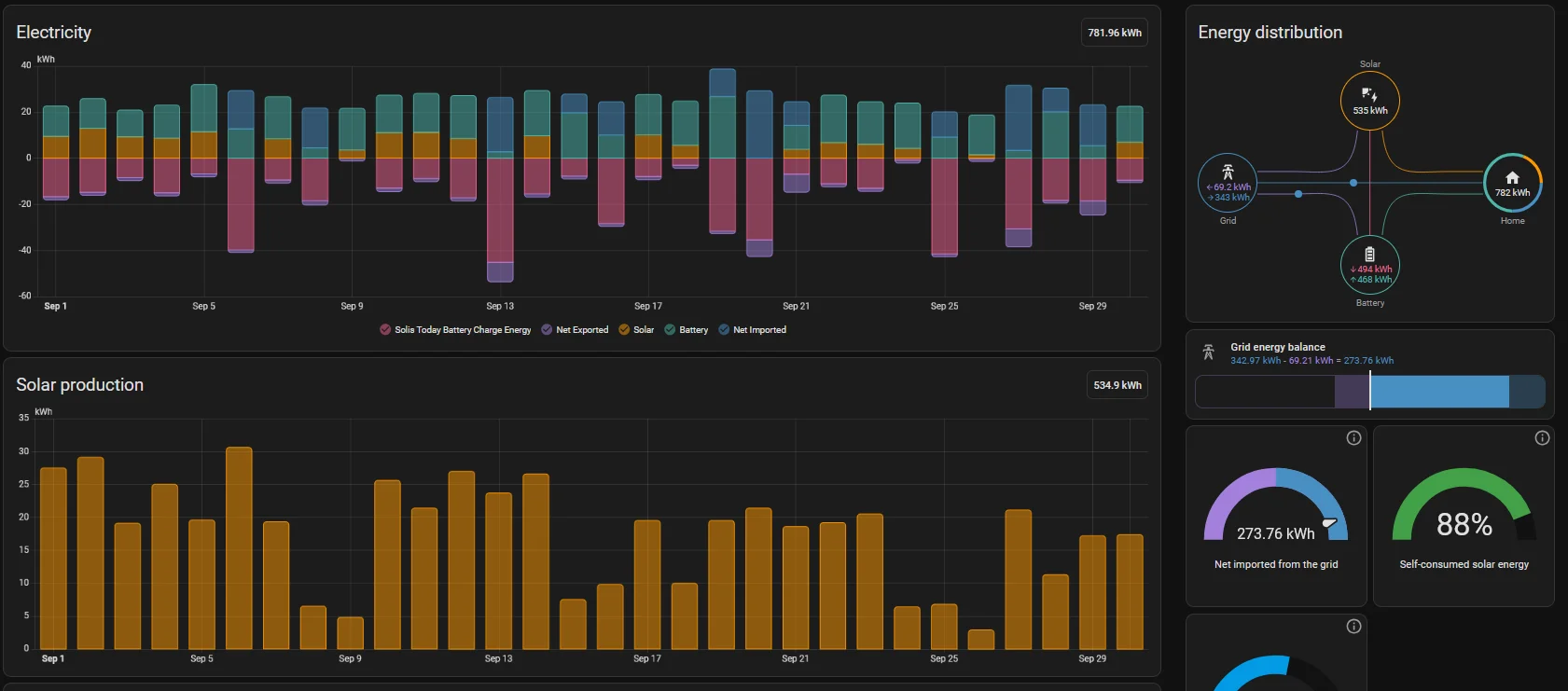
Task: Toggle the Battery legend series
Action: [687, 330]
